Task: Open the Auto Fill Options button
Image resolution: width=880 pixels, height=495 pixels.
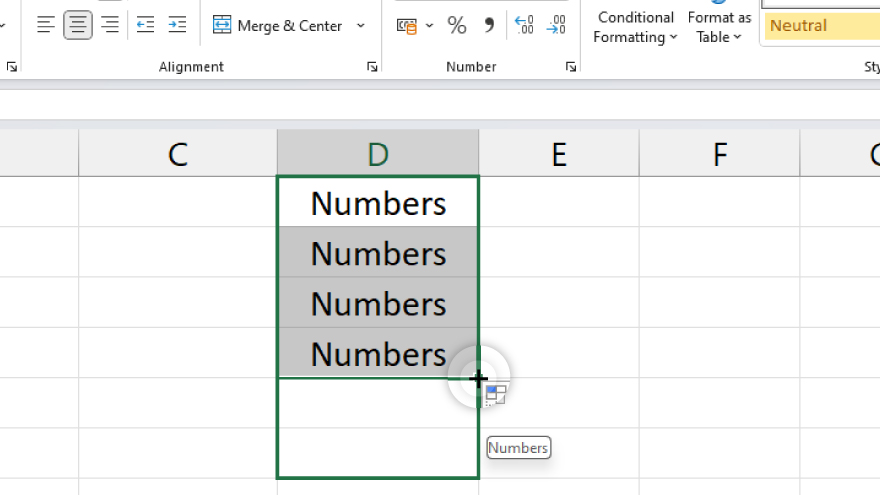Action: [x=496, y=395]
